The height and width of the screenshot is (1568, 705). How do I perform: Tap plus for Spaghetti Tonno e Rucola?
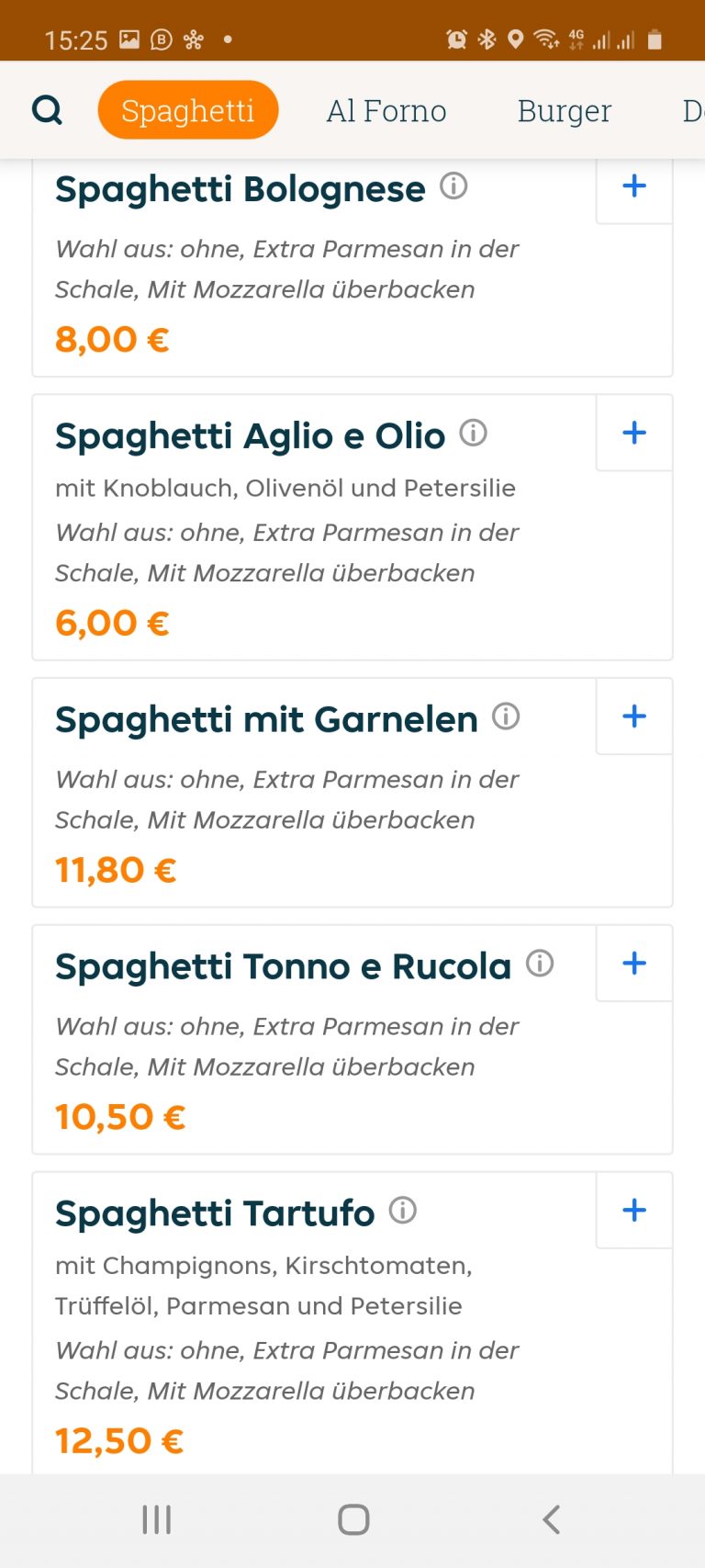(x=634, y=964)
